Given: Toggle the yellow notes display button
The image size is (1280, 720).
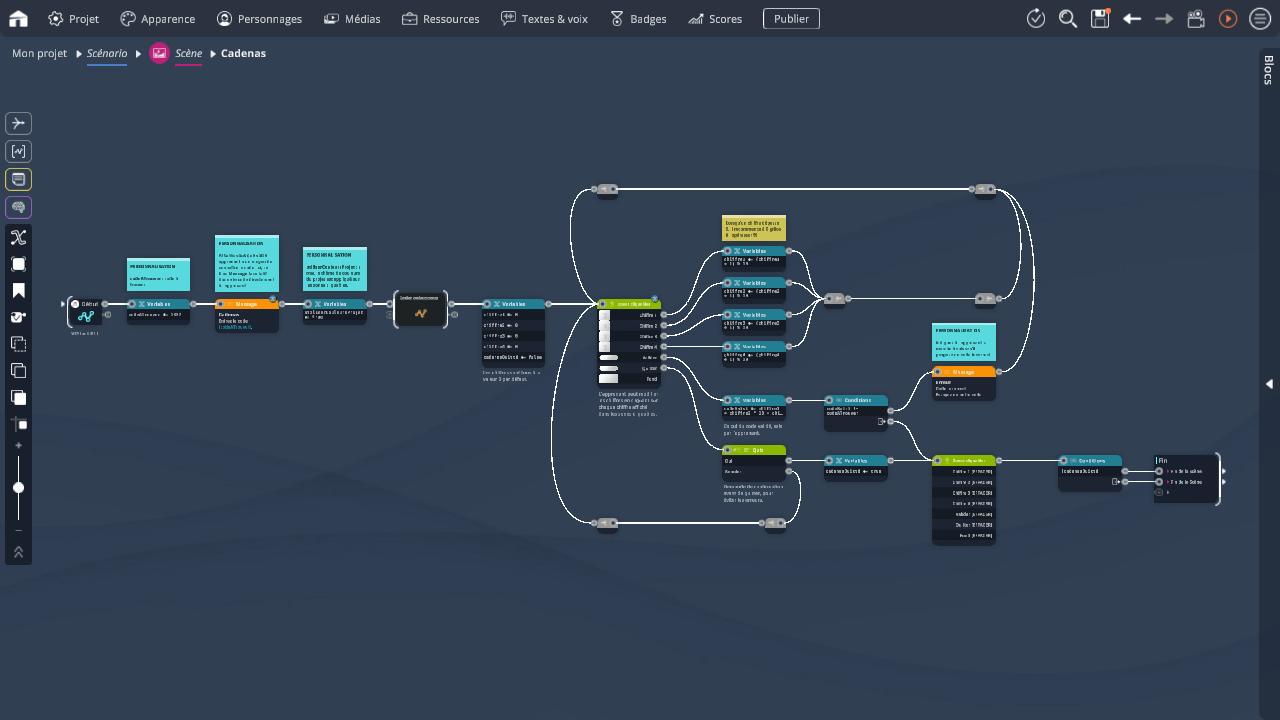Looking at the screenshot, I should (18, 179).
